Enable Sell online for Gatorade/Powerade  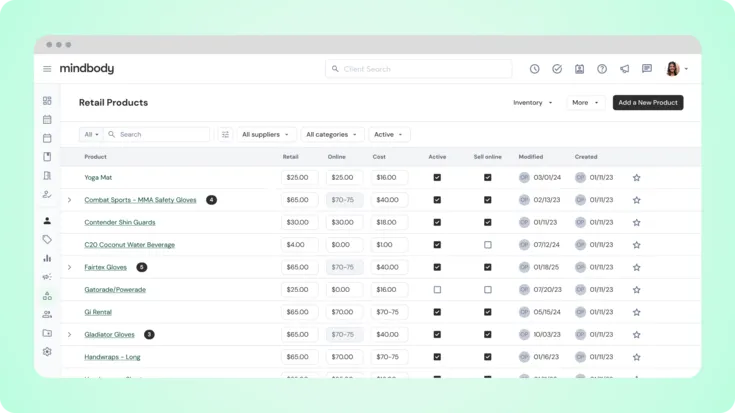(488, 290)
